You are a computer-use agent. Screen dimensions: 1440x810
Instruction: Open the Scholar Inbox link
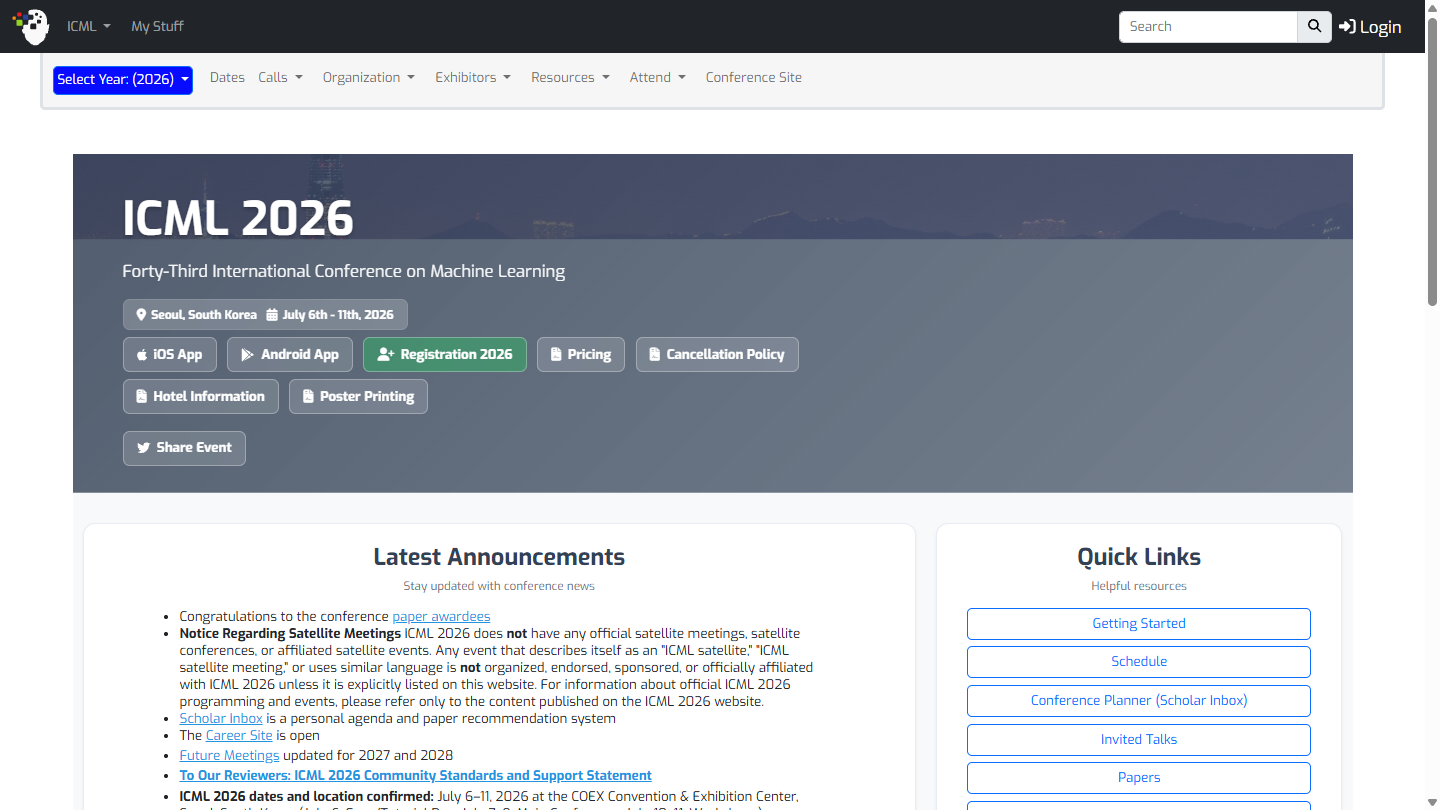pyautogui.click(x=221, y=718)
